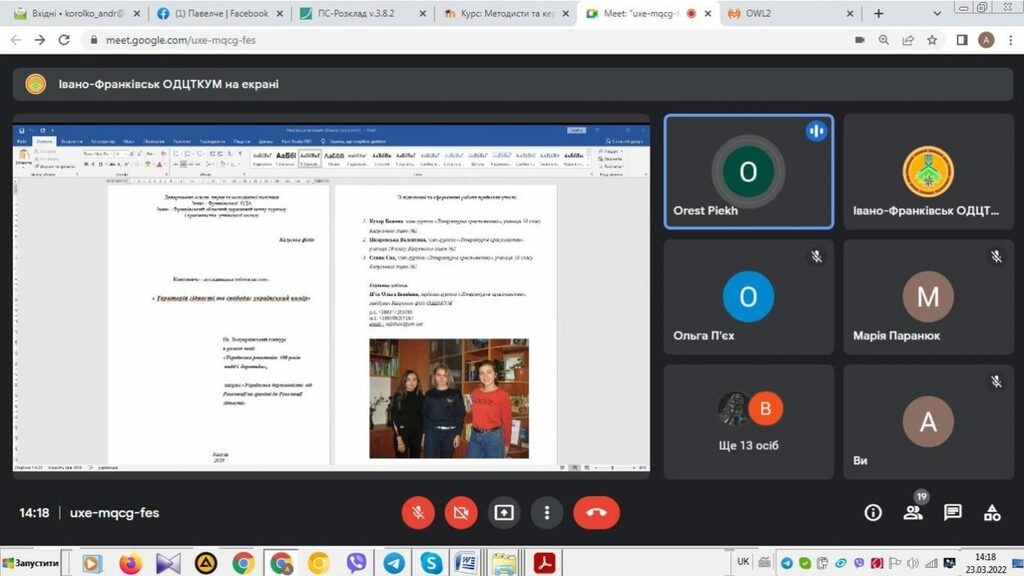
Task: Leave the call with red hang-up button
Action: pyautogui.click(x=596, y=513)
